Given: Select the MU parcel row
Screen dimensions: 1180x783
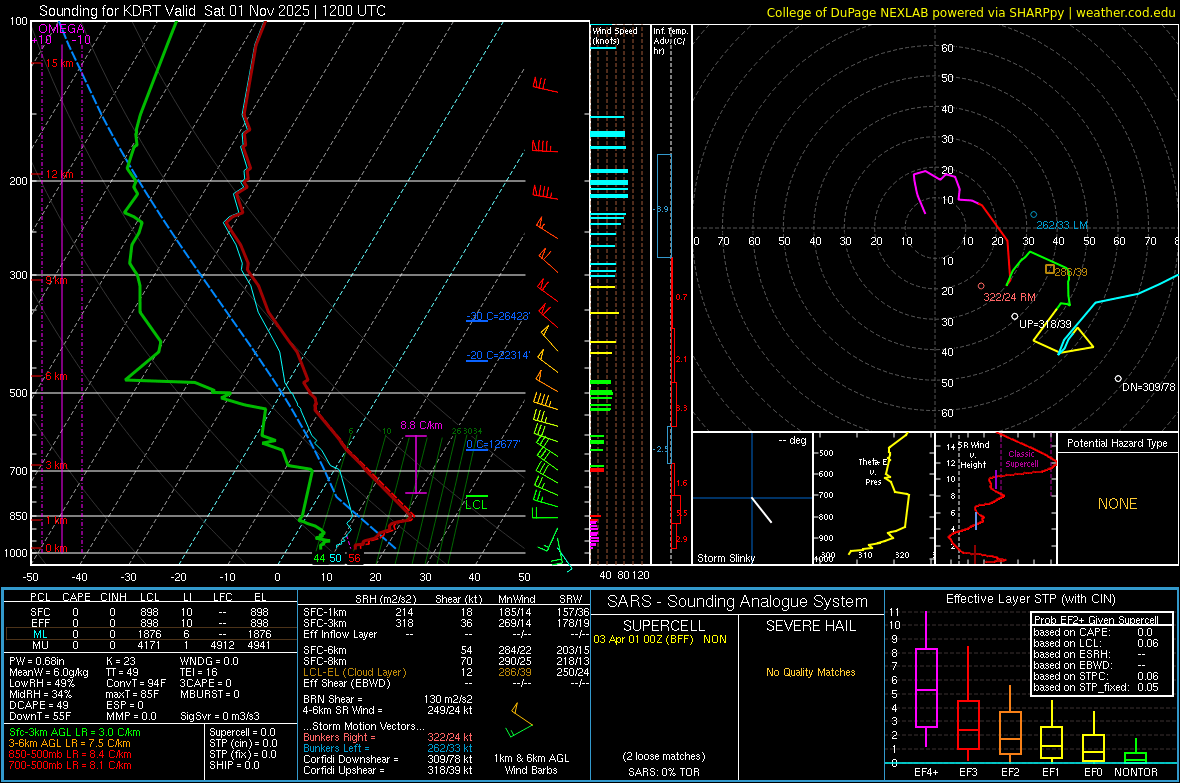Looking at the screenshot, I should 151,645.
